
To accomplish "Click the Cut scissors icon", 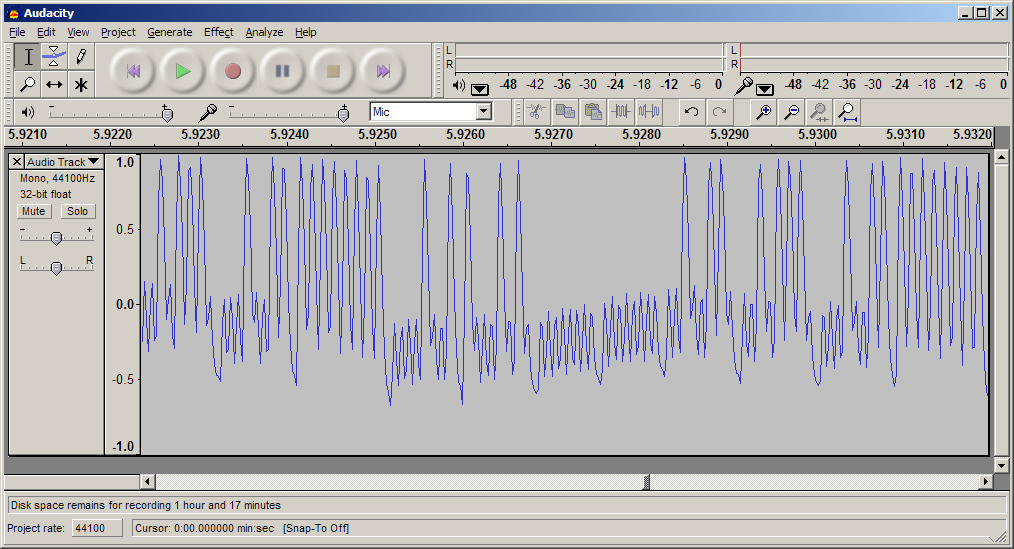I will coord(536,112).
